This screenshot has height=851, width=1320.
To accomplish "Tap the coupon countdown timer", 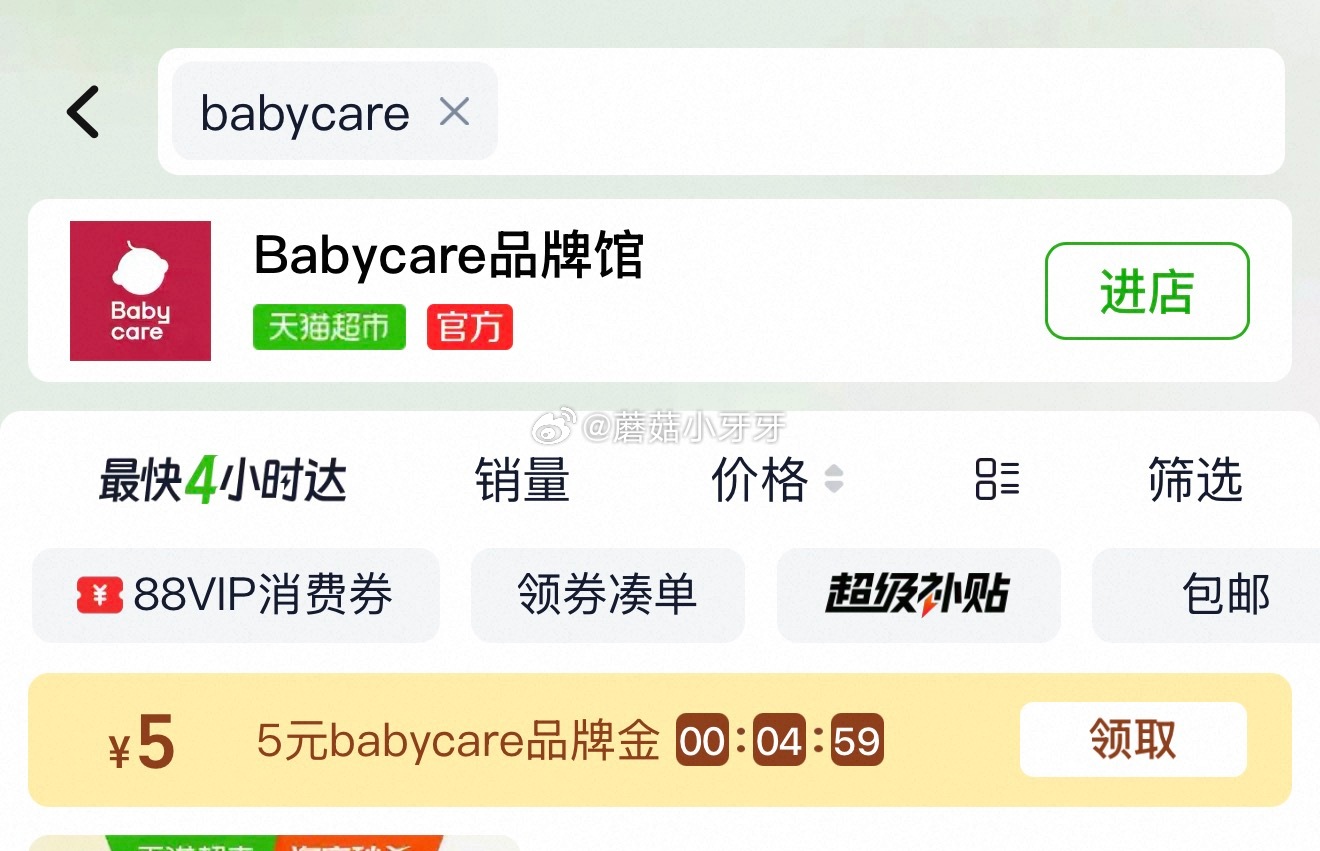I will click(780, 741).
